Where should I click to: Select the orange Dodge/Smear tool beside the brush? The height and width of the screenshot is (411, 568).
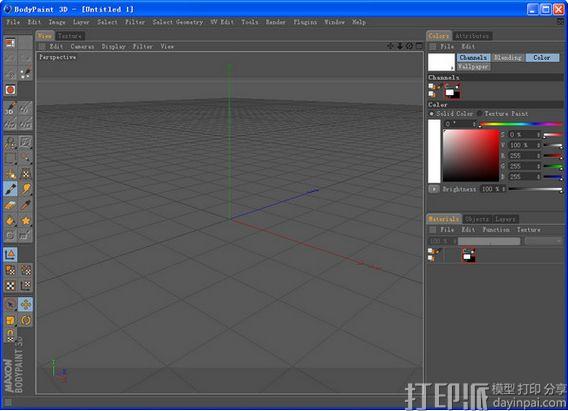pos(25,189)
